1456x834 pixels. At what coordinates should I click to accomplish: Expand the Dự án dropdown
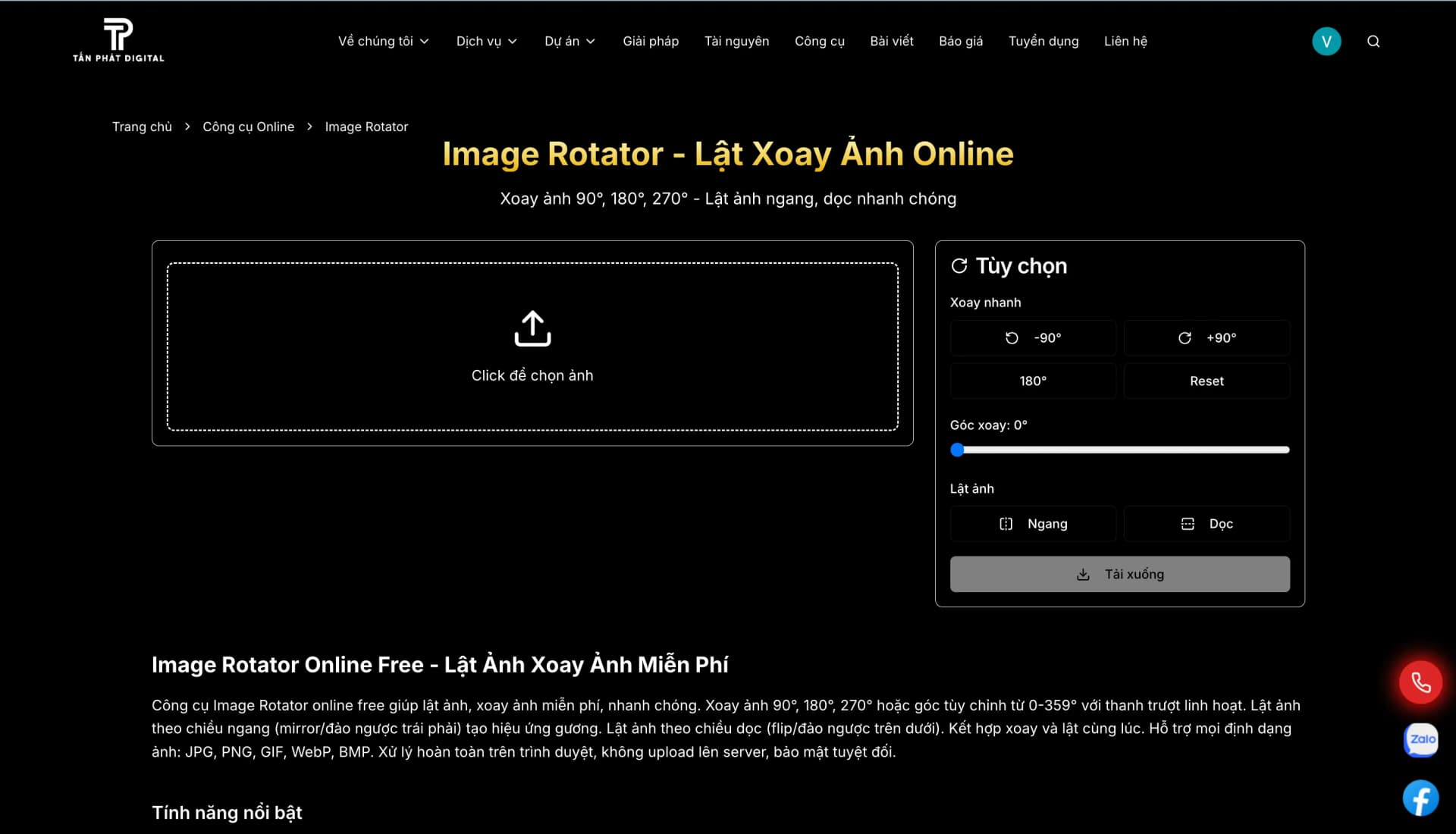tap(570, 41)
